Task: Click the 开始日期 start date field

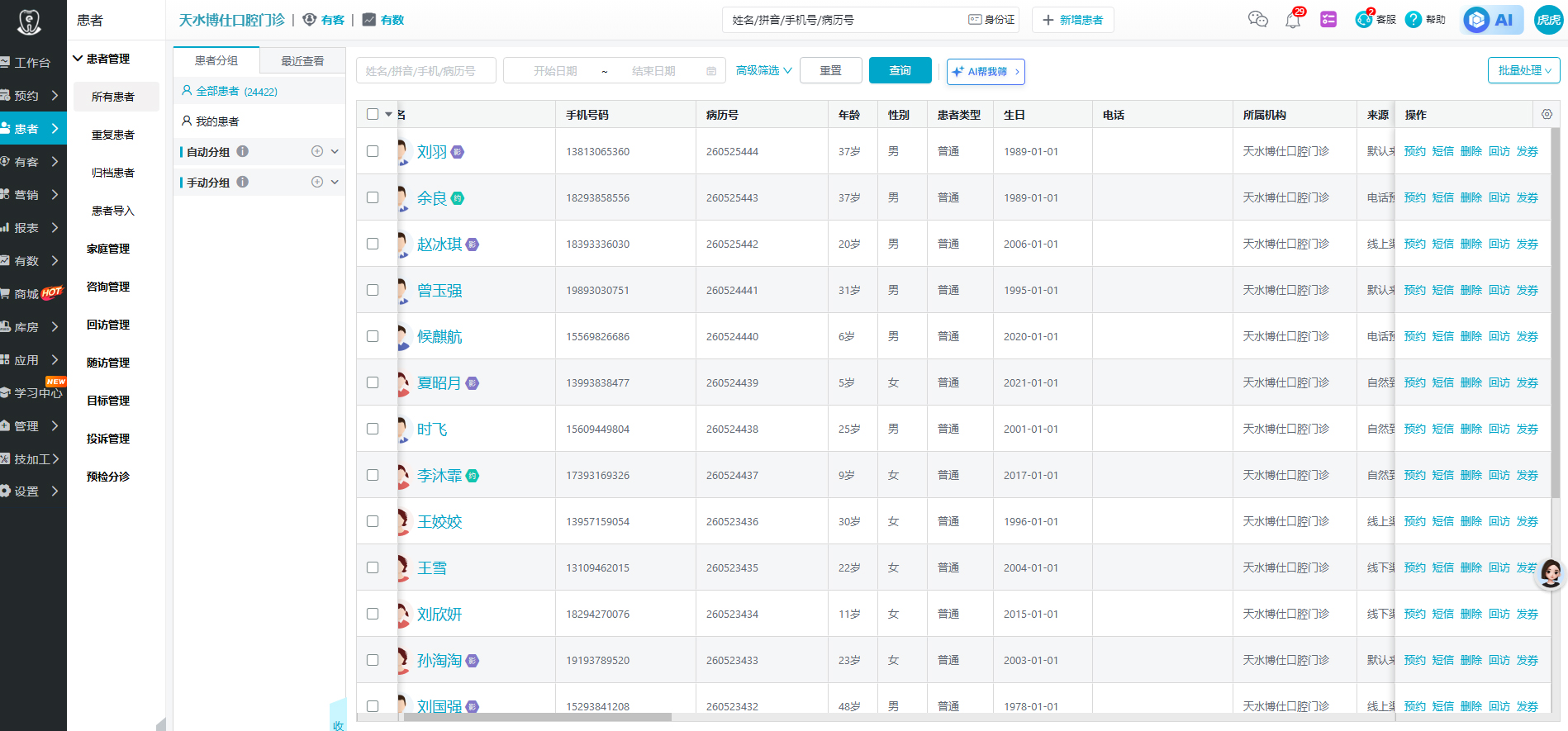Action: [x=555, y=71]
